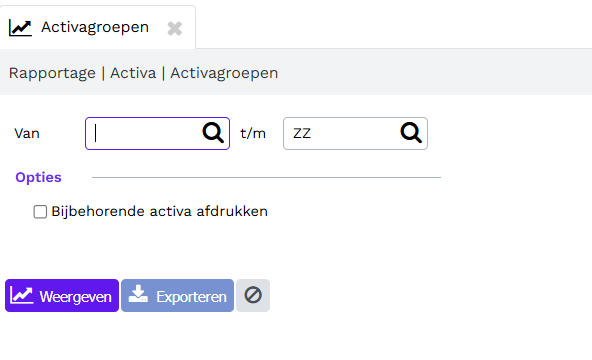Click the t/m label between fields
The height and width of the screenshot is (360, 592).
tap(253, 134)
